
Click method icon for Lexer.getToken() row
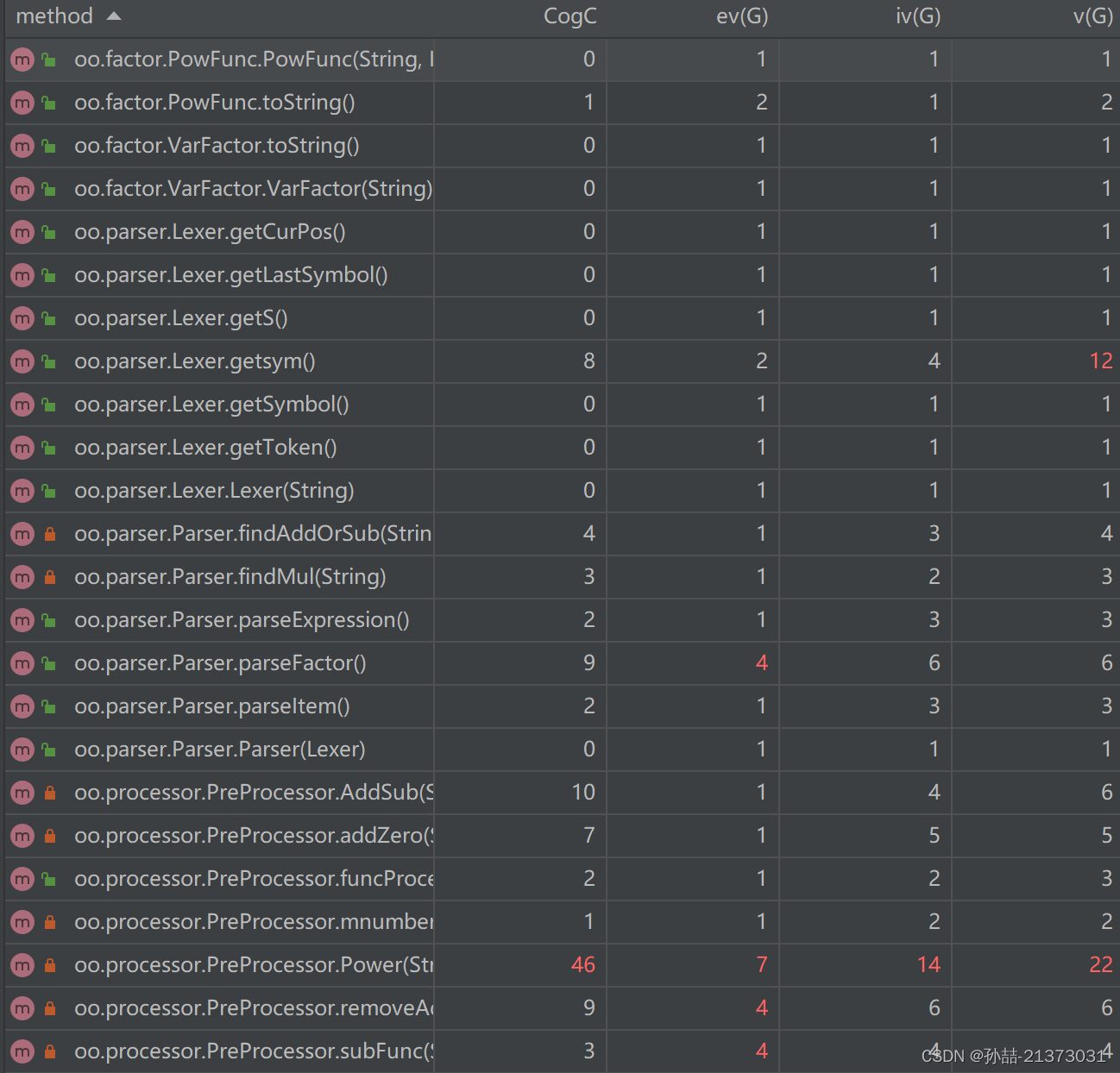(x=22, y=448)
